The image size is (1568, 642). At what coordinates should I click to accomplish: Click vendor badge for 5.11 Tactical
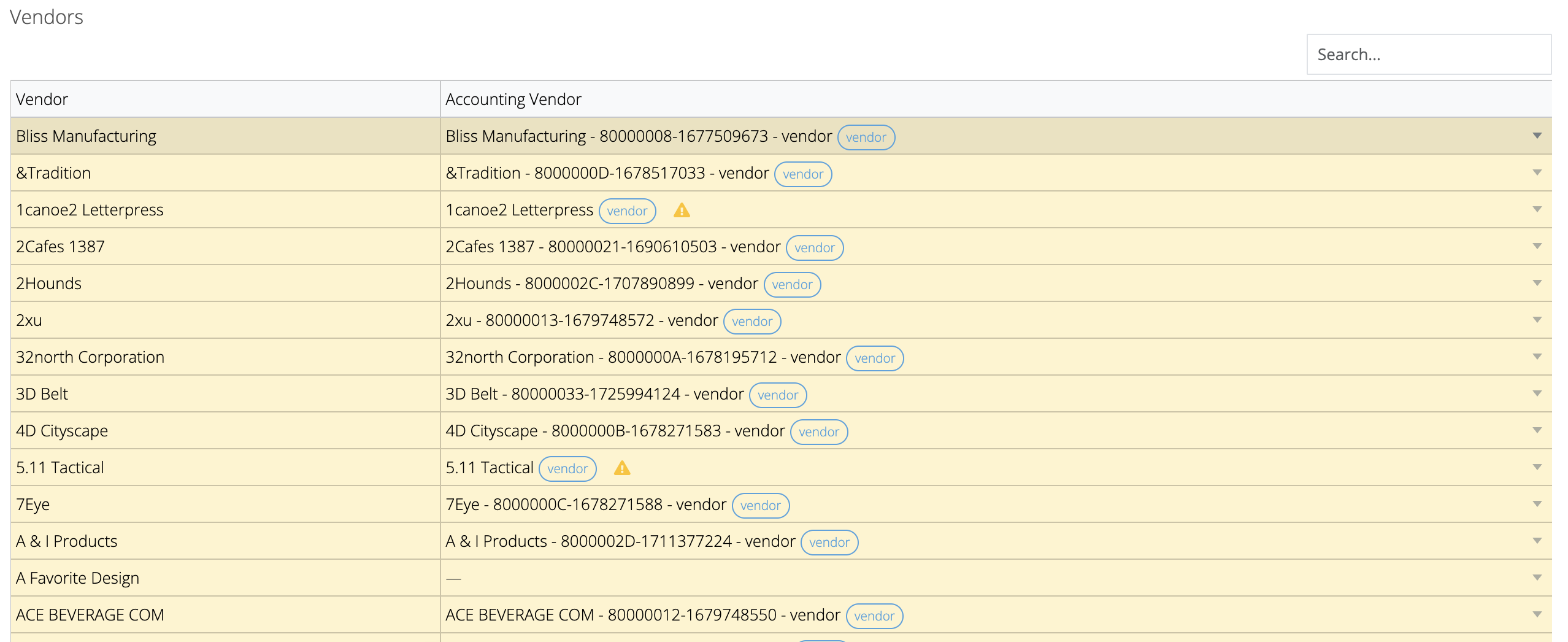click(x=567, y=468)
